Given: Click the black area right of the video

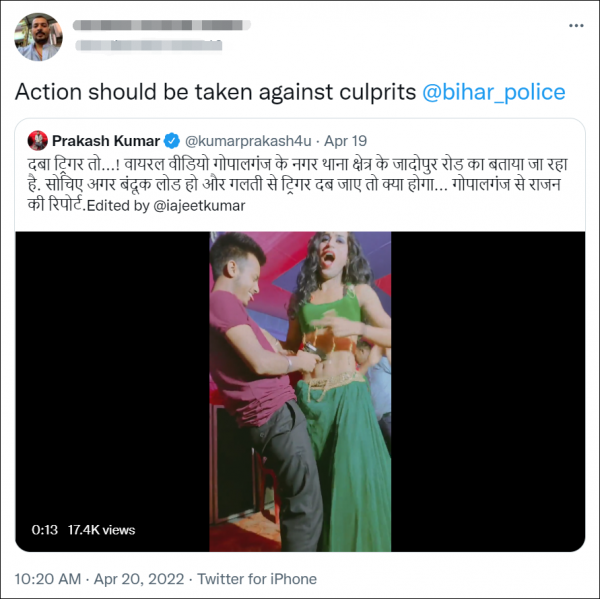Looking at the screenshot, I should tap(488, 392).
